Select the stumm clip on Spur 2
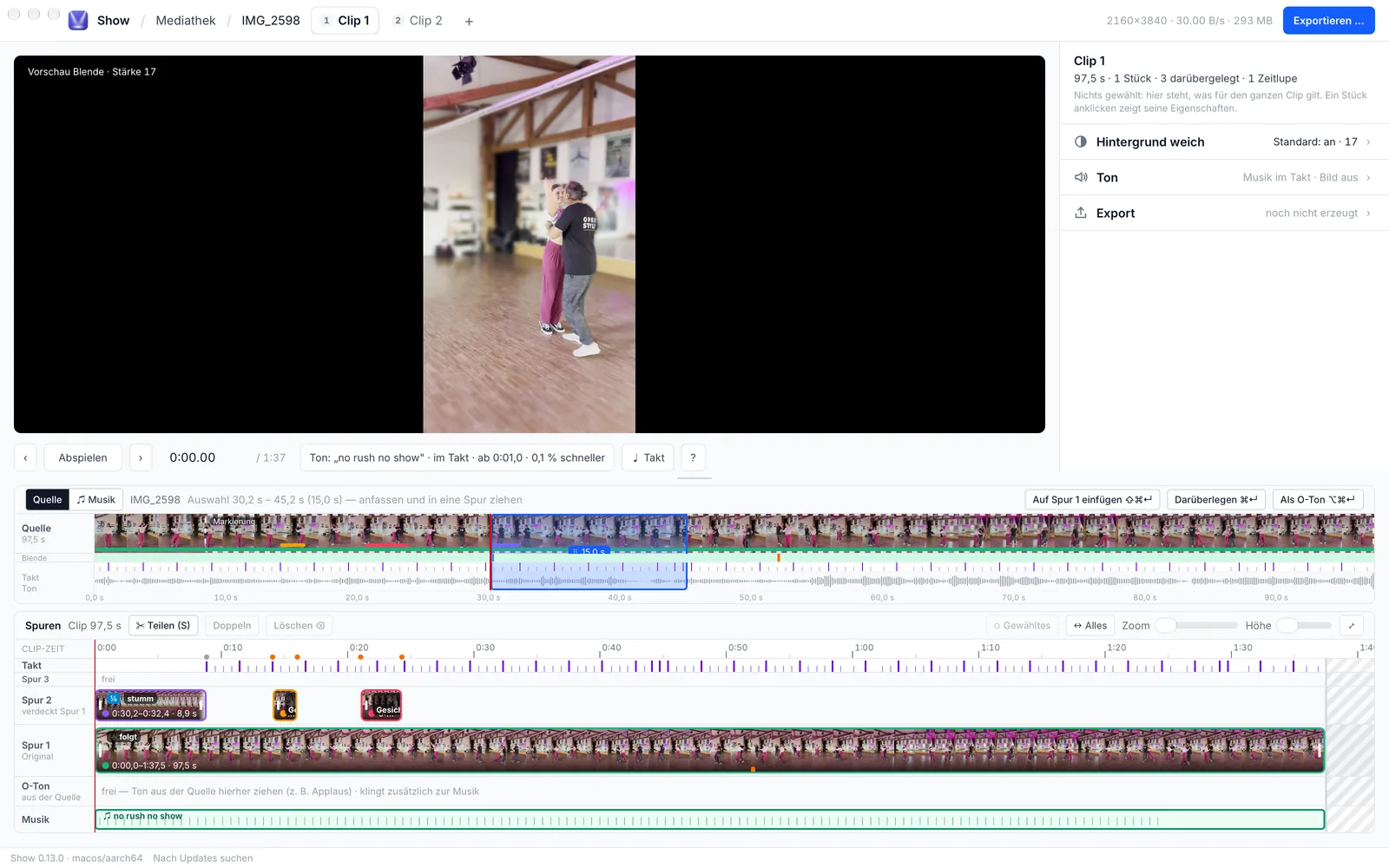 151,705
